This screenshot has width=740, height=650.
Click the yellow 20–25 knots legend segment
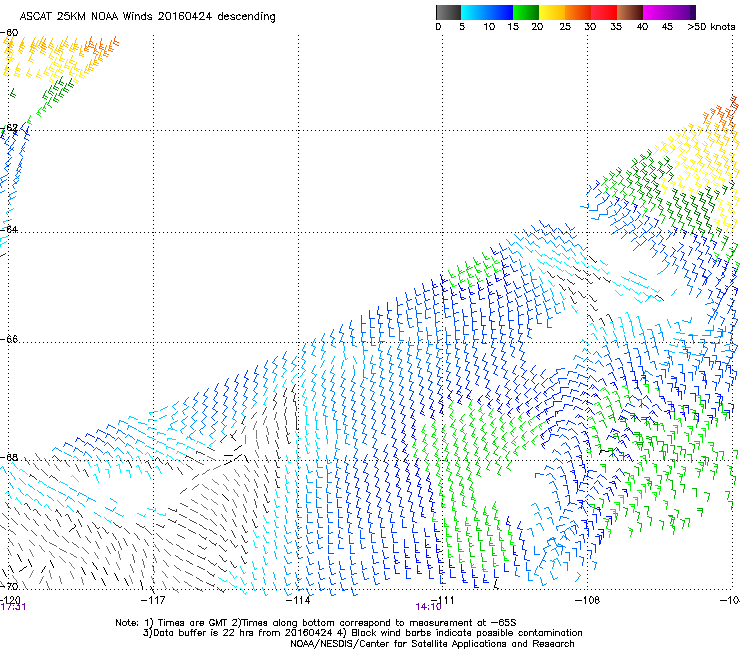click(552, 12)
